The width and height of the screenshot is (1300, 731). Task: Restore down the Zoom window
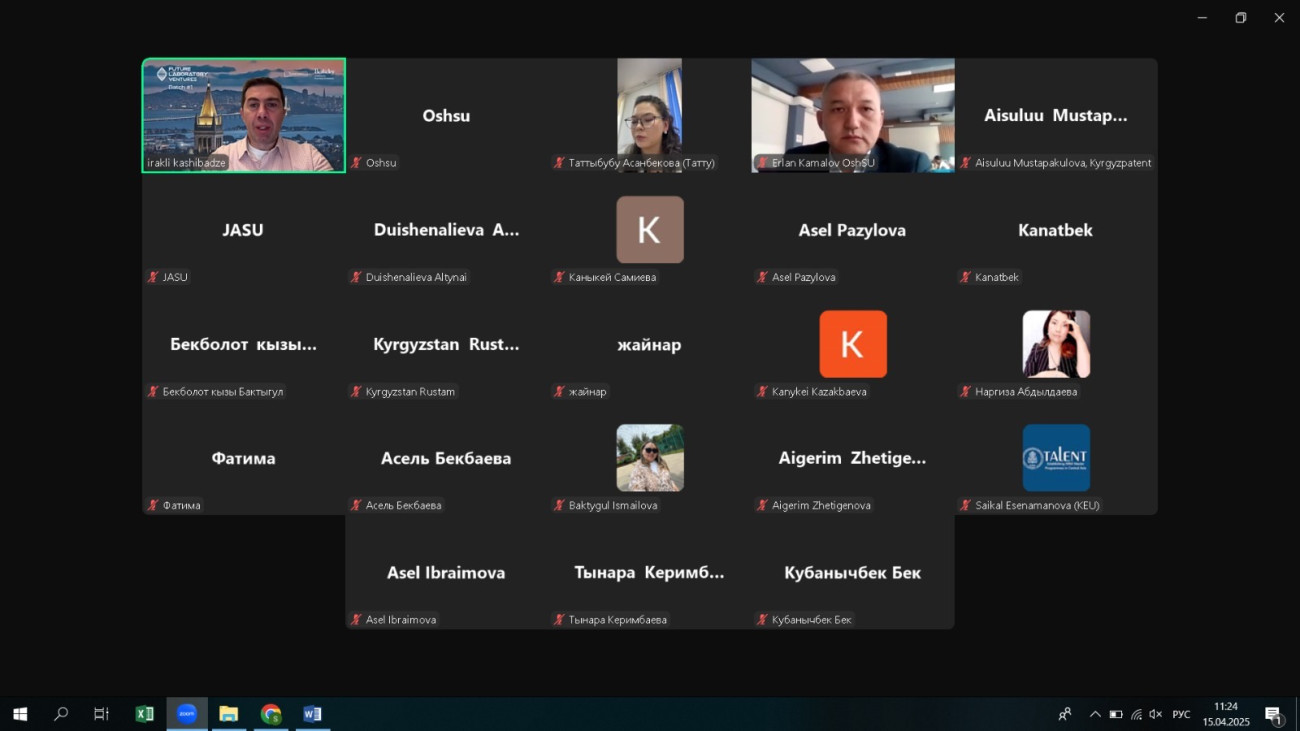(x=1240, y=18)
